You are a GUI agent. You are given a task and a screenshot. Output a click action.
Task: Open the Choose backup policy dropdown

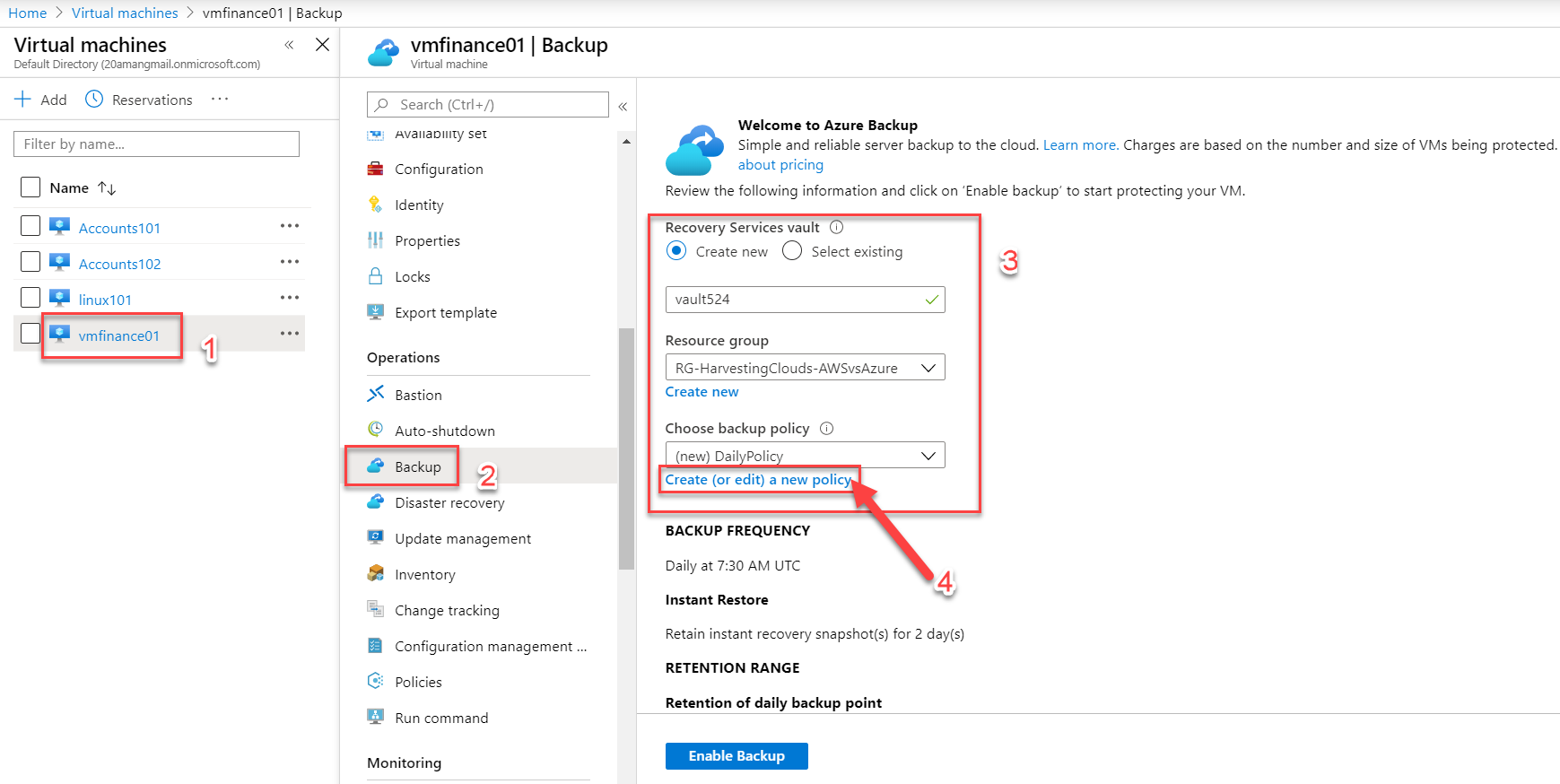tap(805, 455)
